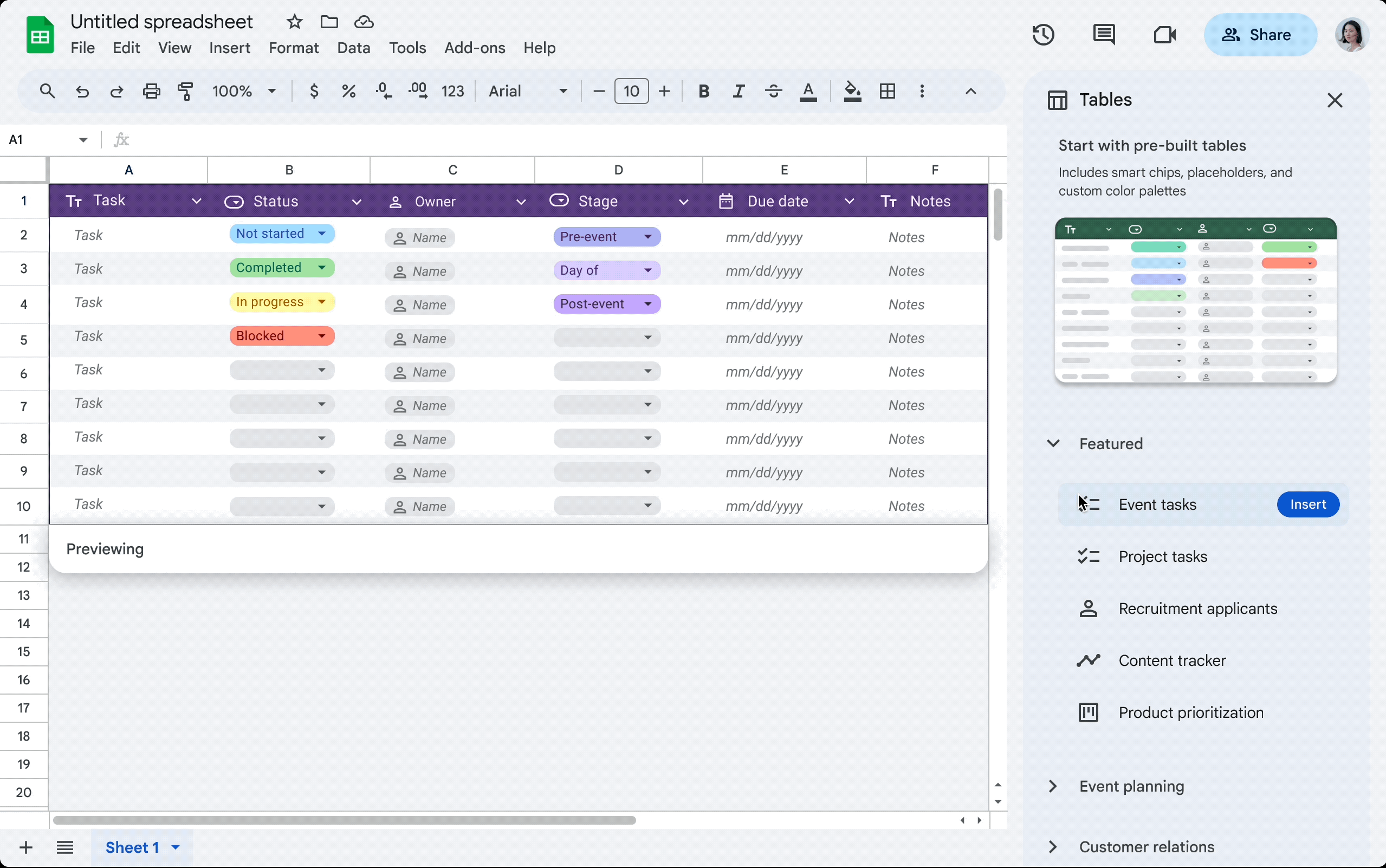Viewport: 1386px width, 868px height.
Task: Click the percent format icon
Action: (x=347, y=91)
